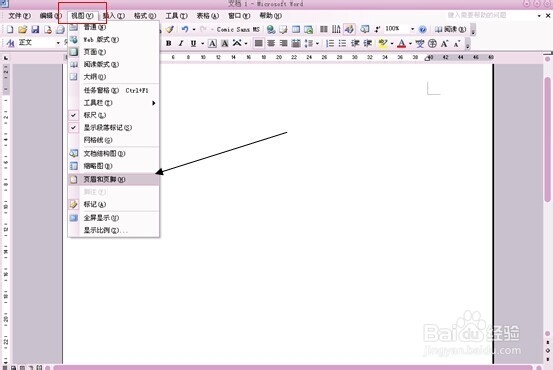The image size is (553, 370).
Task: Click the Align Left icon
Action: pos(259,43)
